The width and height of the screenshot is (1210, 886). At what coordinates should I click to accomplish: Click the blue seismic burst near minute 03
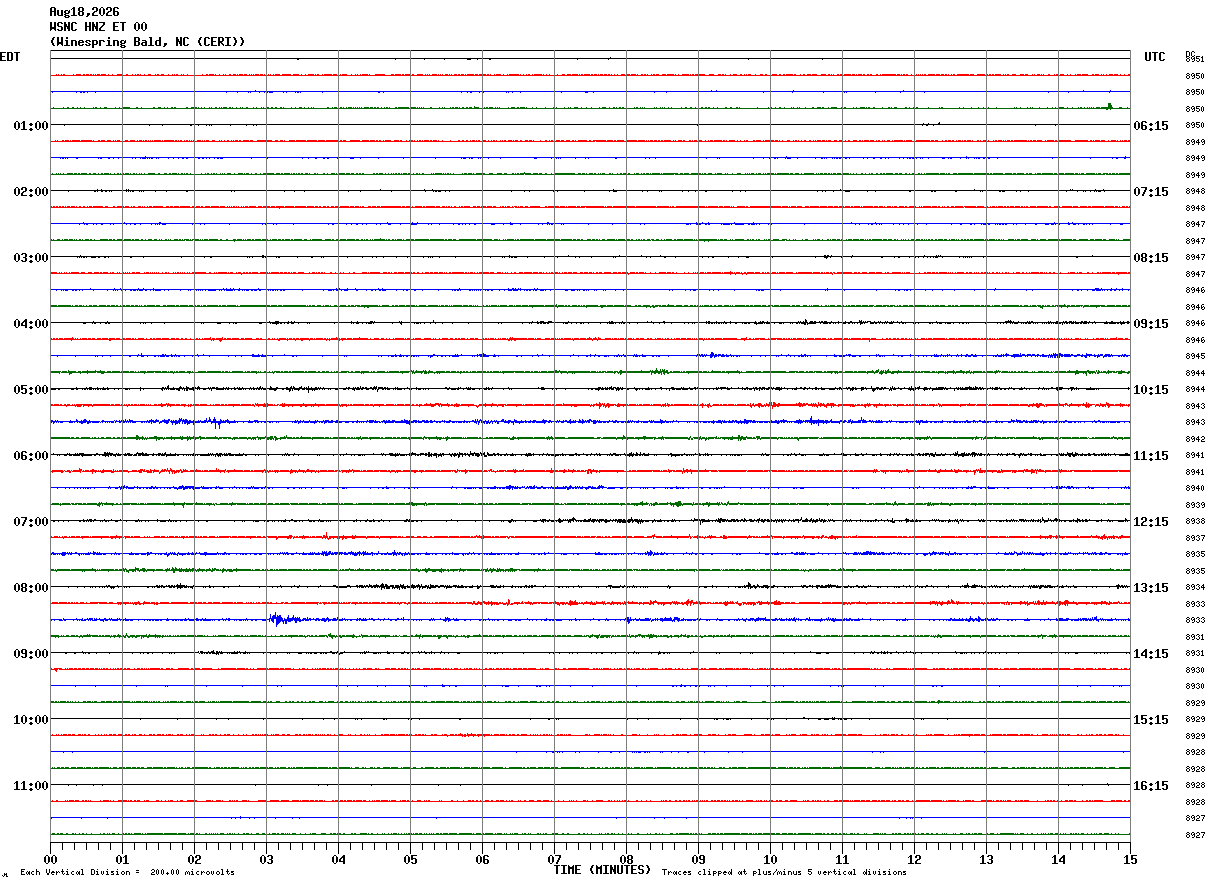(x=282, y=619)
